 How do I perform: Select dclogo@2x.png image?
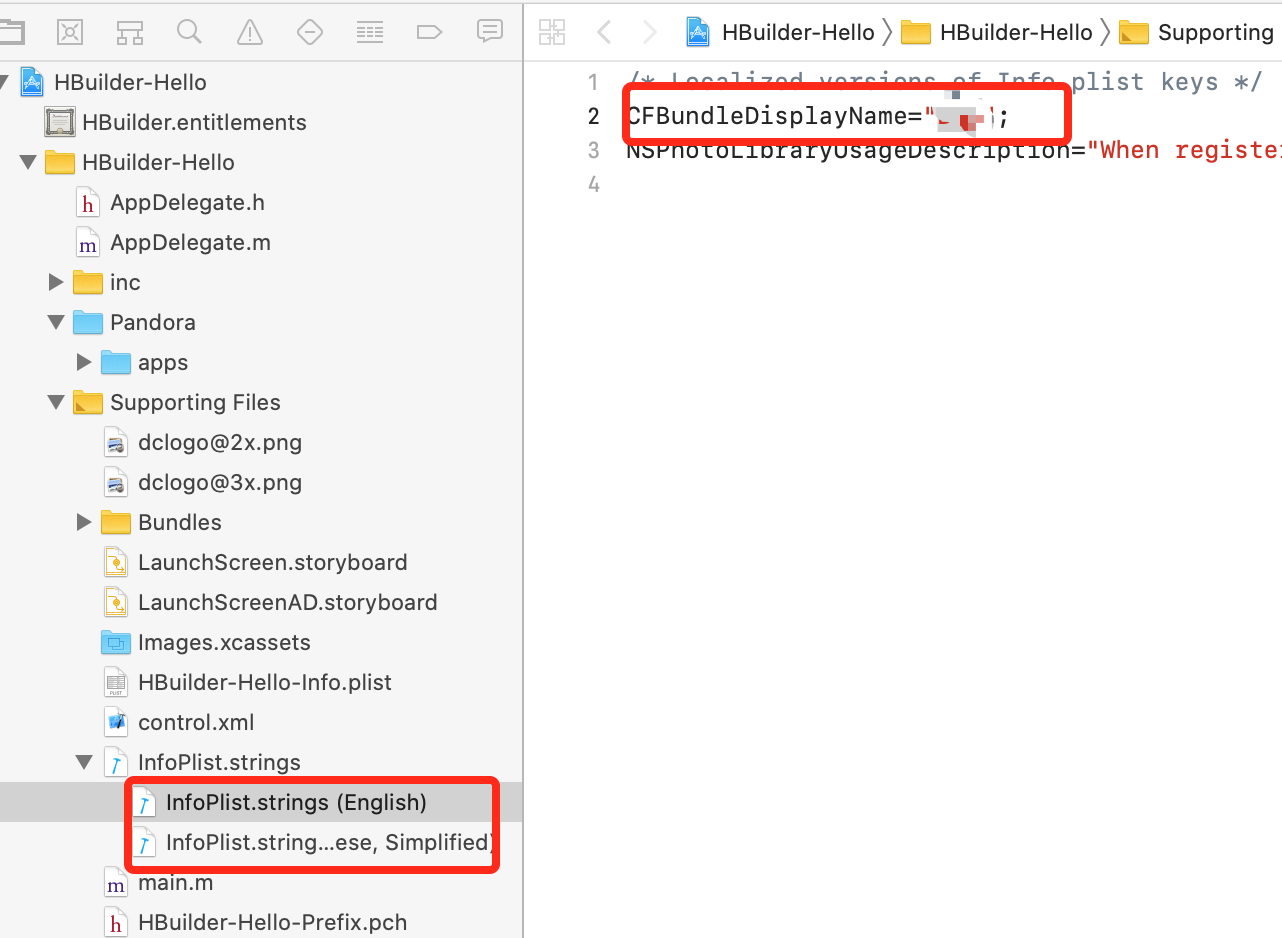click(220, 442)
